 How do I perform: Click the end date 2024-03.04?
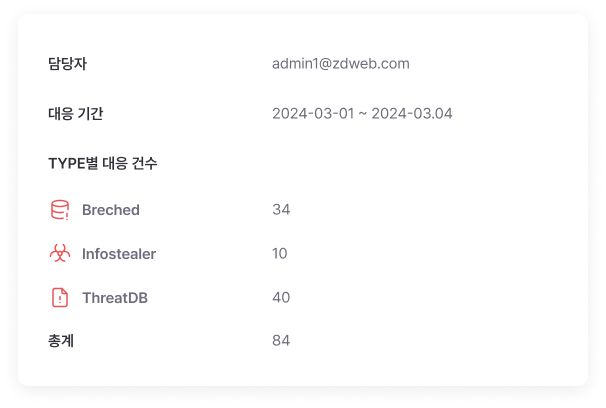point(412,113)
